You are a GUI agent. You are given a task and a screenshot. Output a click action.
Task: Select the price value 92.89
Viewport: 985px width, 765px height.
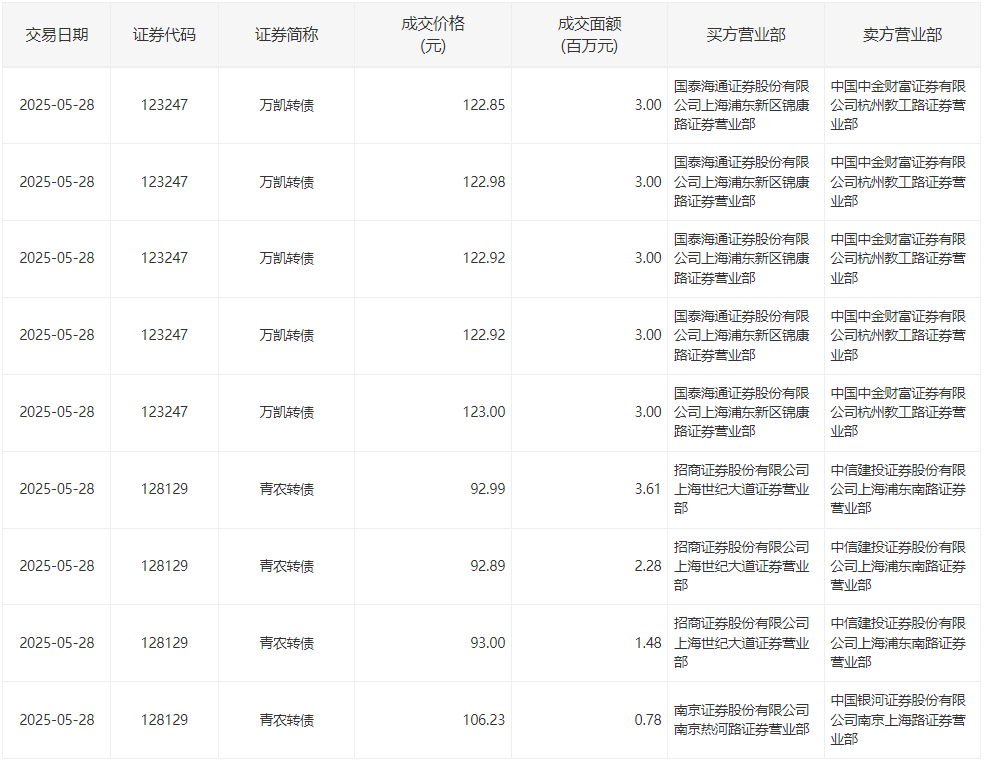click(488, 566)
